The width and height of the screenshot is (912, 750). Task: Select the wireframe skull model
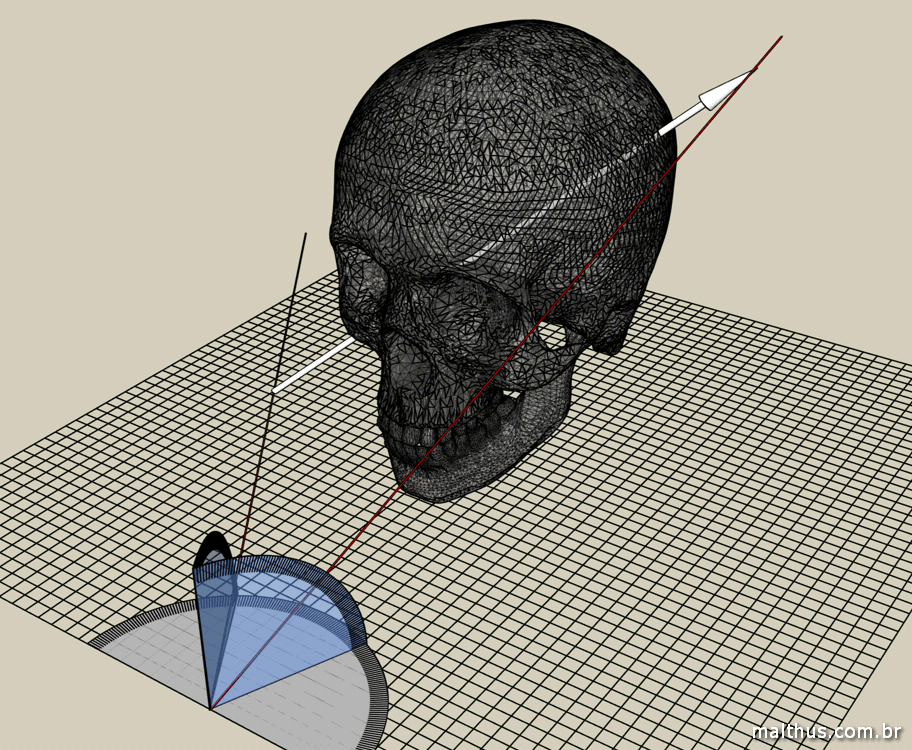pos(504,262)
